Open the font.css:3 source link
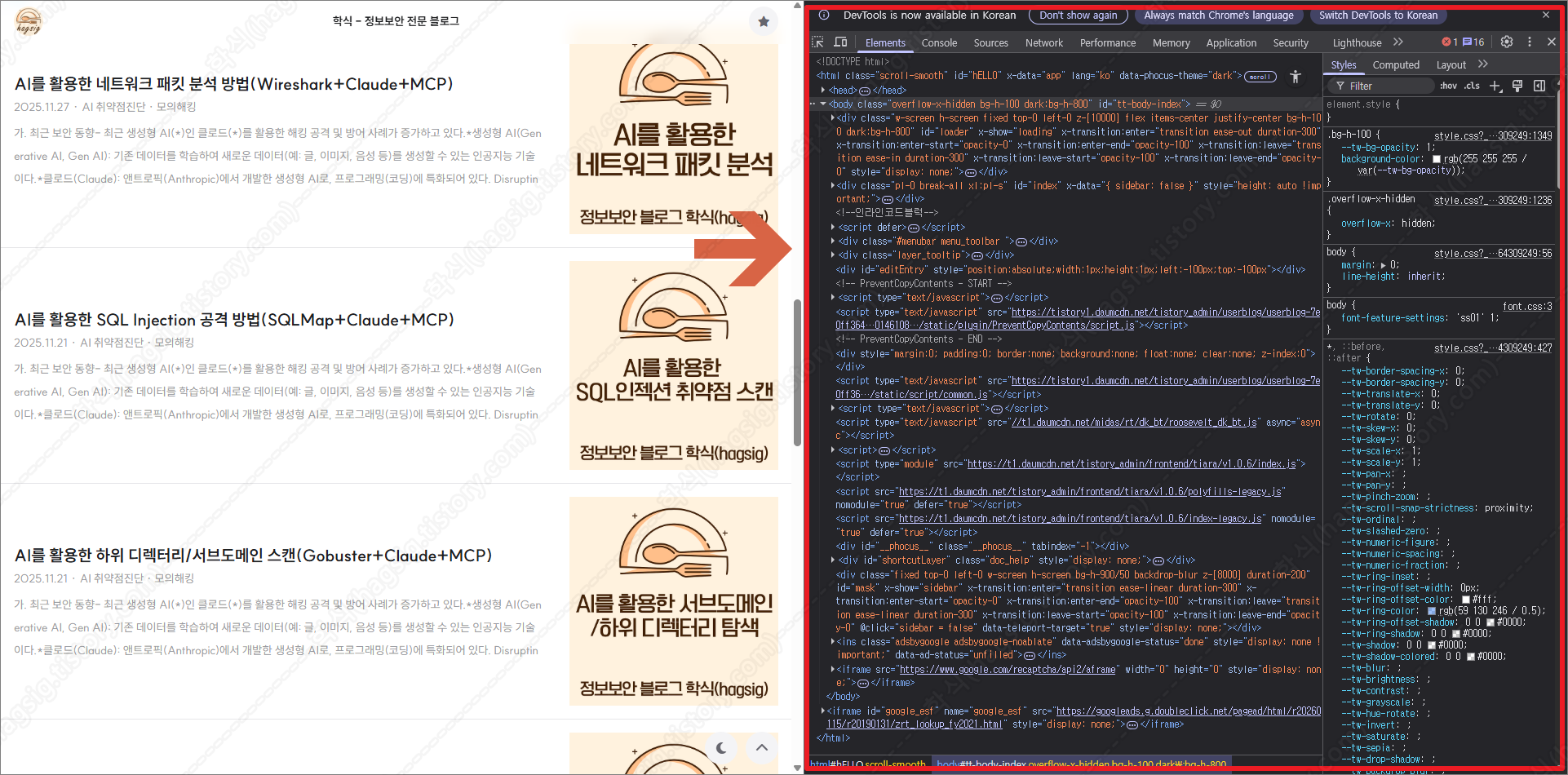This screenshot has width=1568, height=775. (1527, 307)
